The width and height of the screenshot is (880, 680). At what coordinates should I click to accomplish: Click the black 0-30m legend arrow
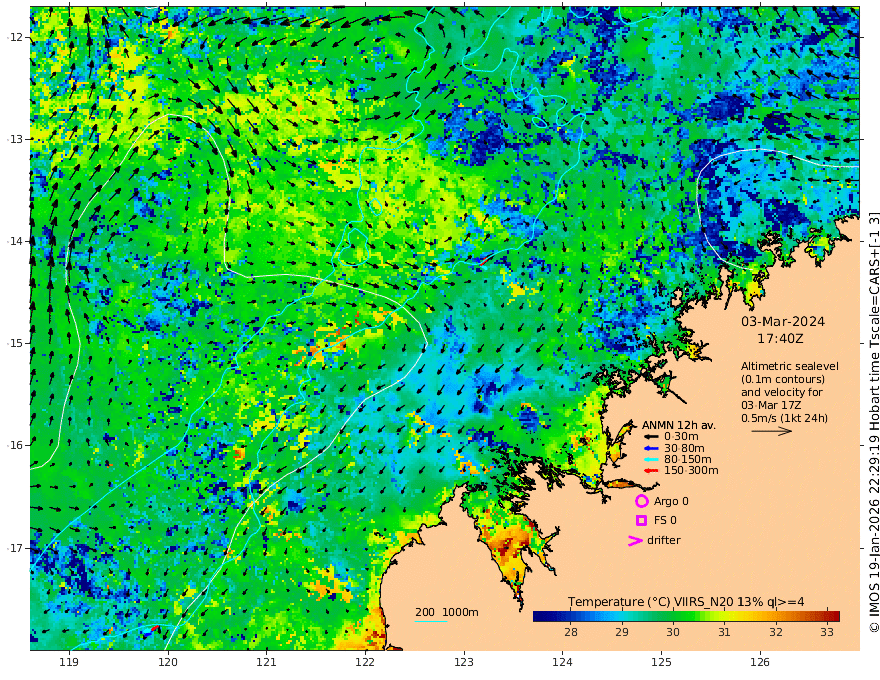click(x=651, y=437)
